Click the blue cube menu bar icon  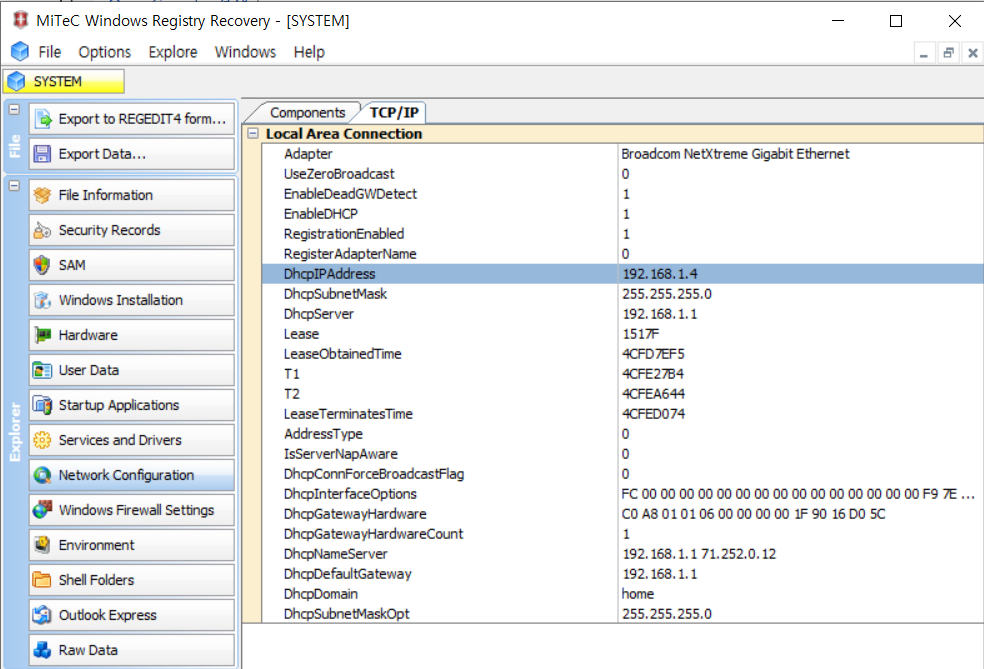point(20,51)
